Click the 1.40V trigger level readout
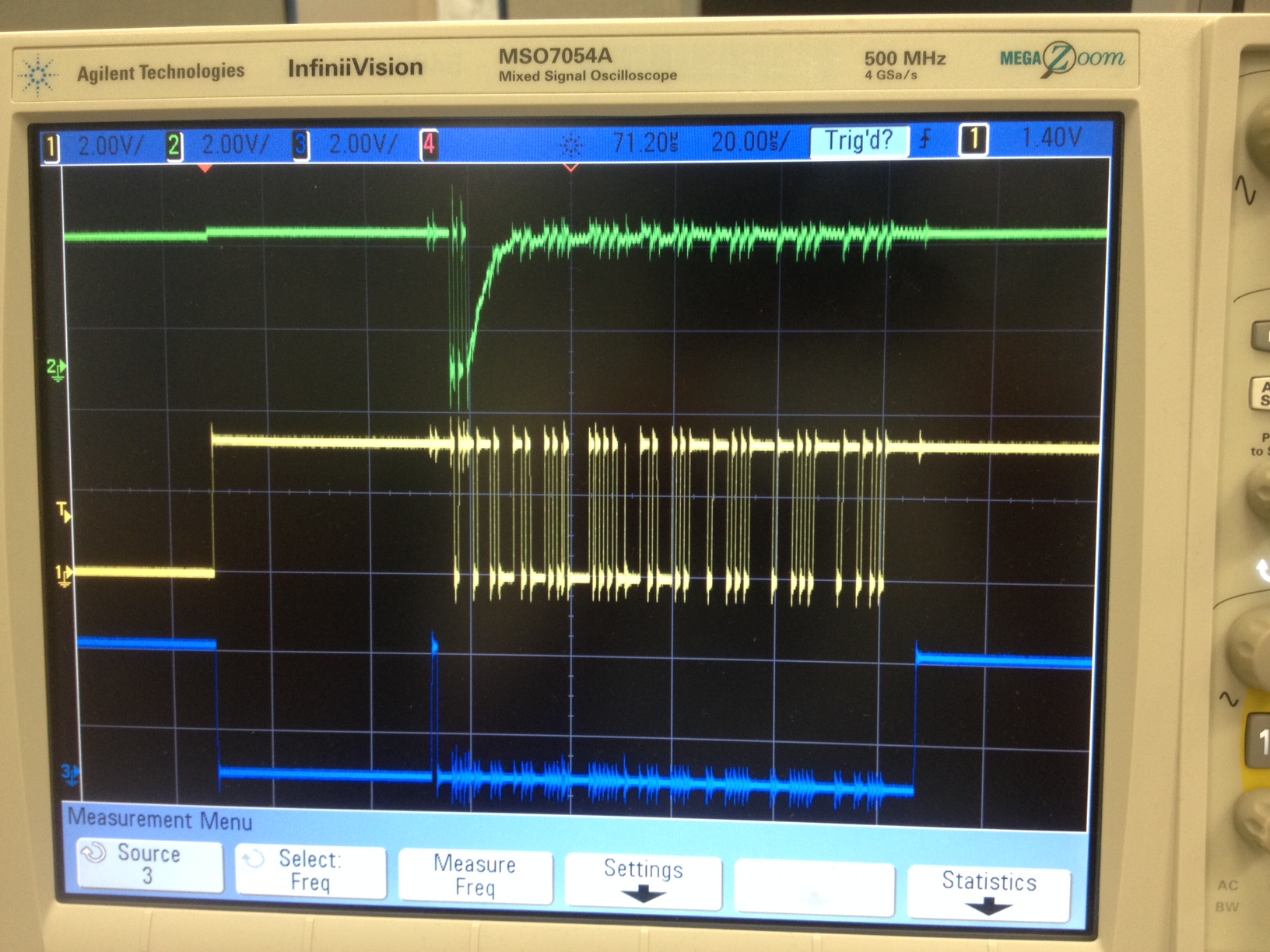The height and width of the screenshot is (952, 1270). 1051,138
